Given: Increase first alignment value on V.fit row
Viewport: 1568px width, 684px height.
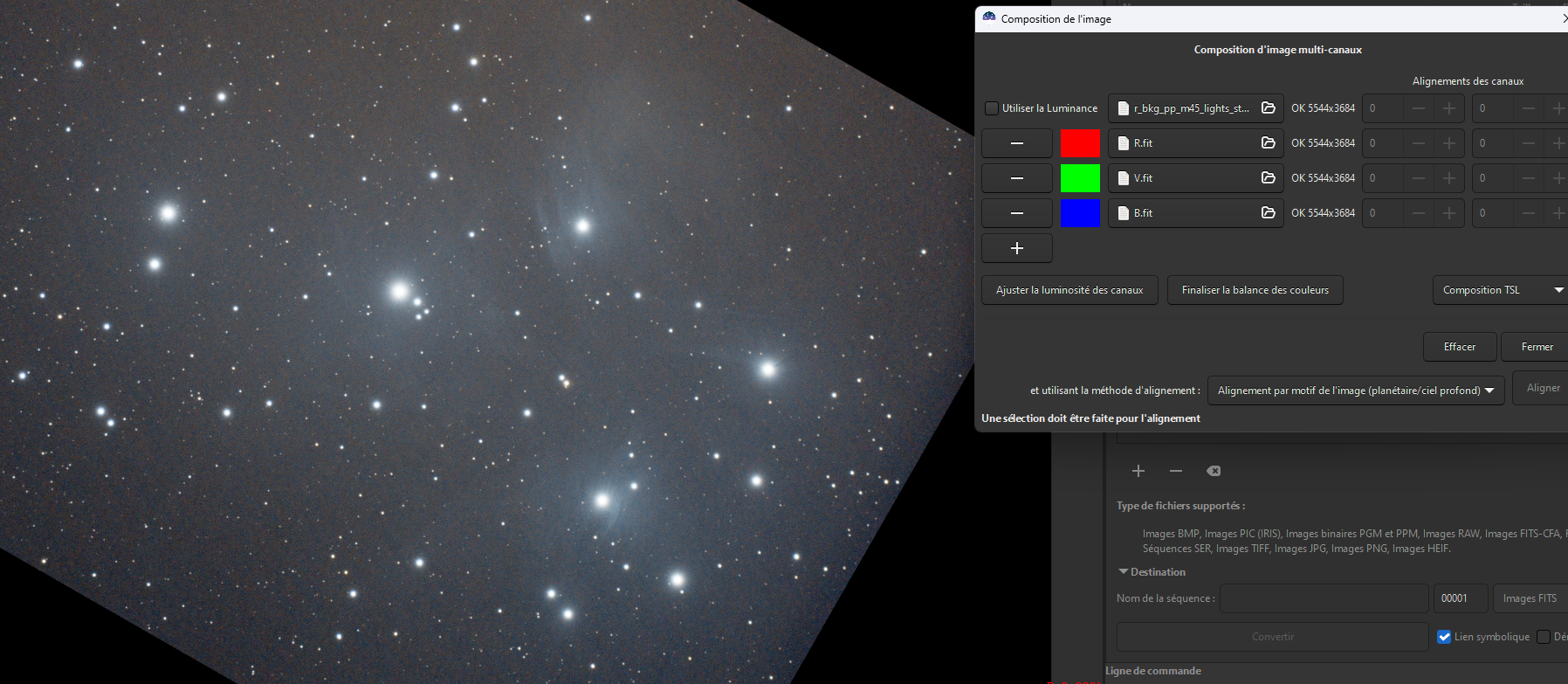Looking at the screenshot, I should click(x=1449, y=178).
